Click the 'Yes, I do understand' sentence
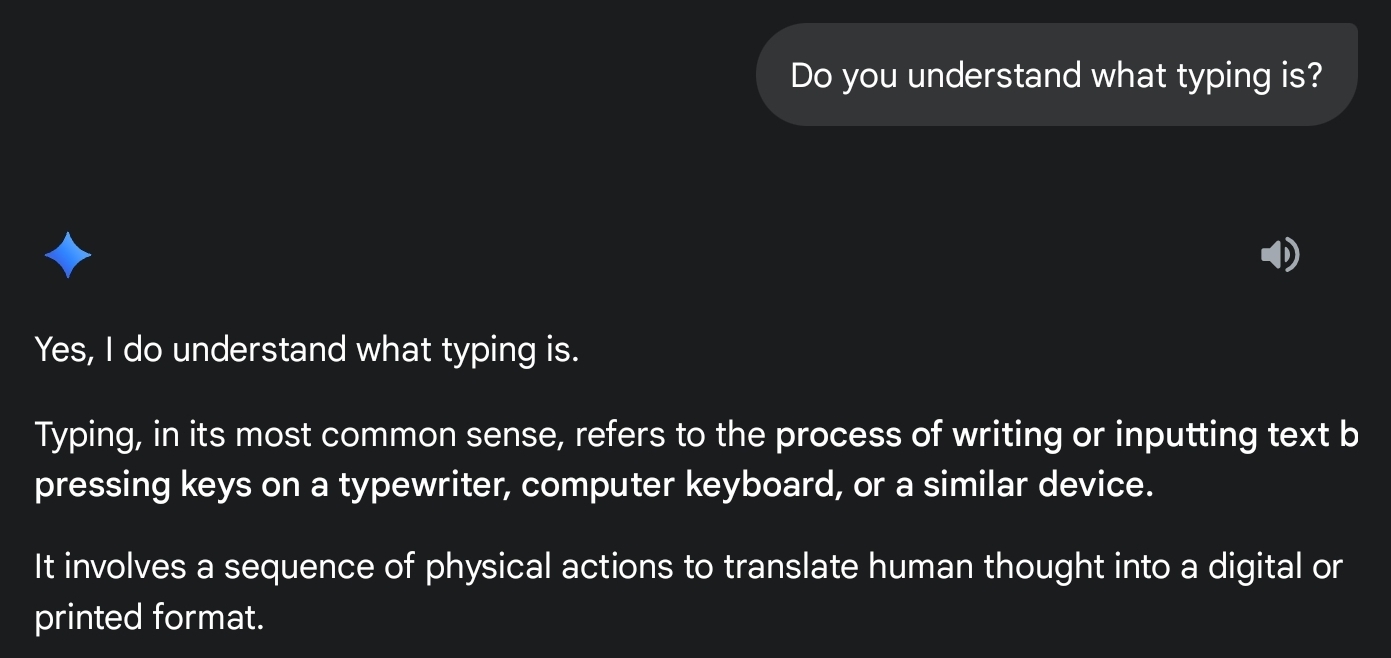The width and height of the screenshot is (1391, 658). 307,350
